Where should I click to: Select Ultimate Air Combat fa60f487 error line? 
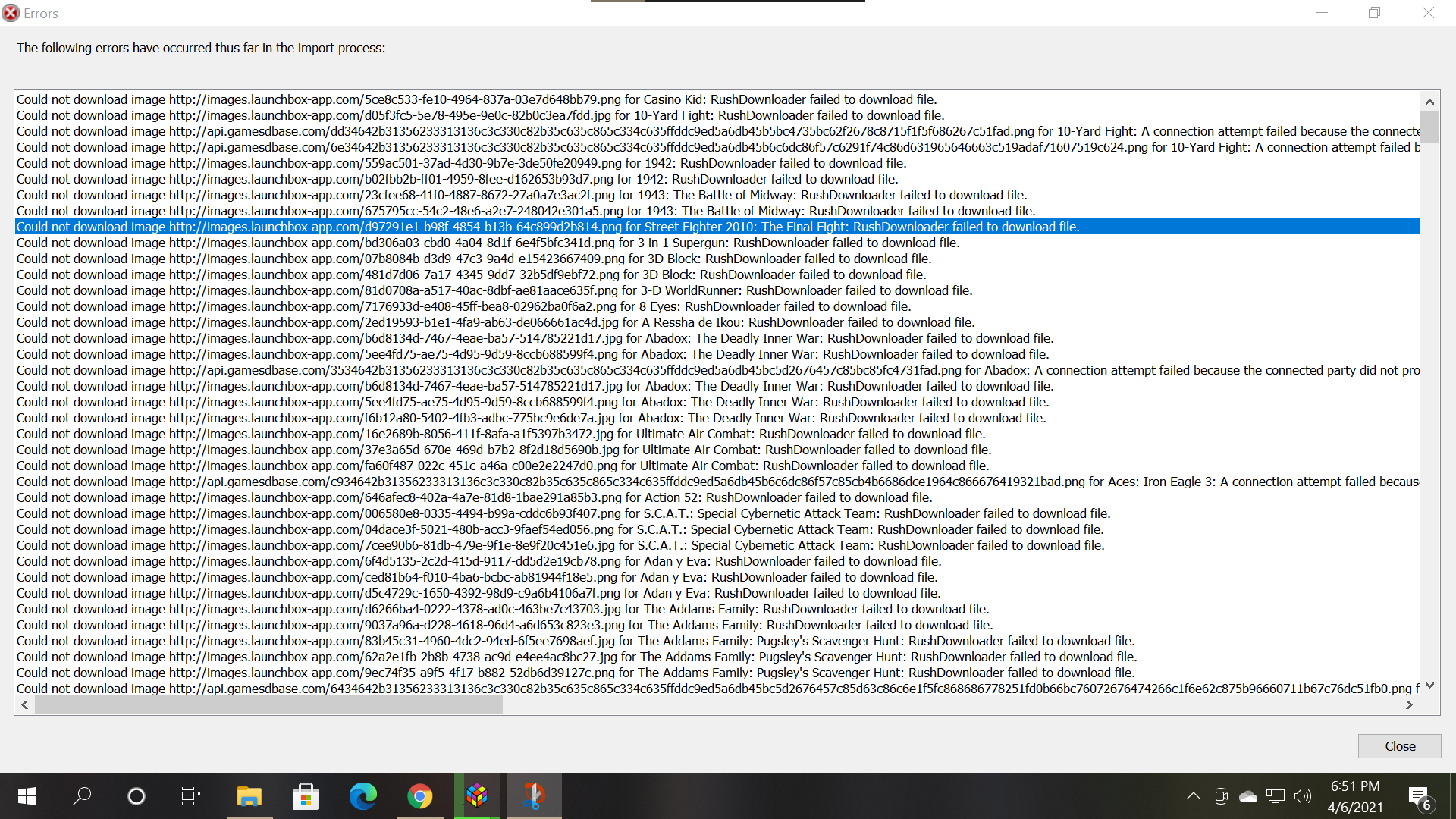click(717, 466)
